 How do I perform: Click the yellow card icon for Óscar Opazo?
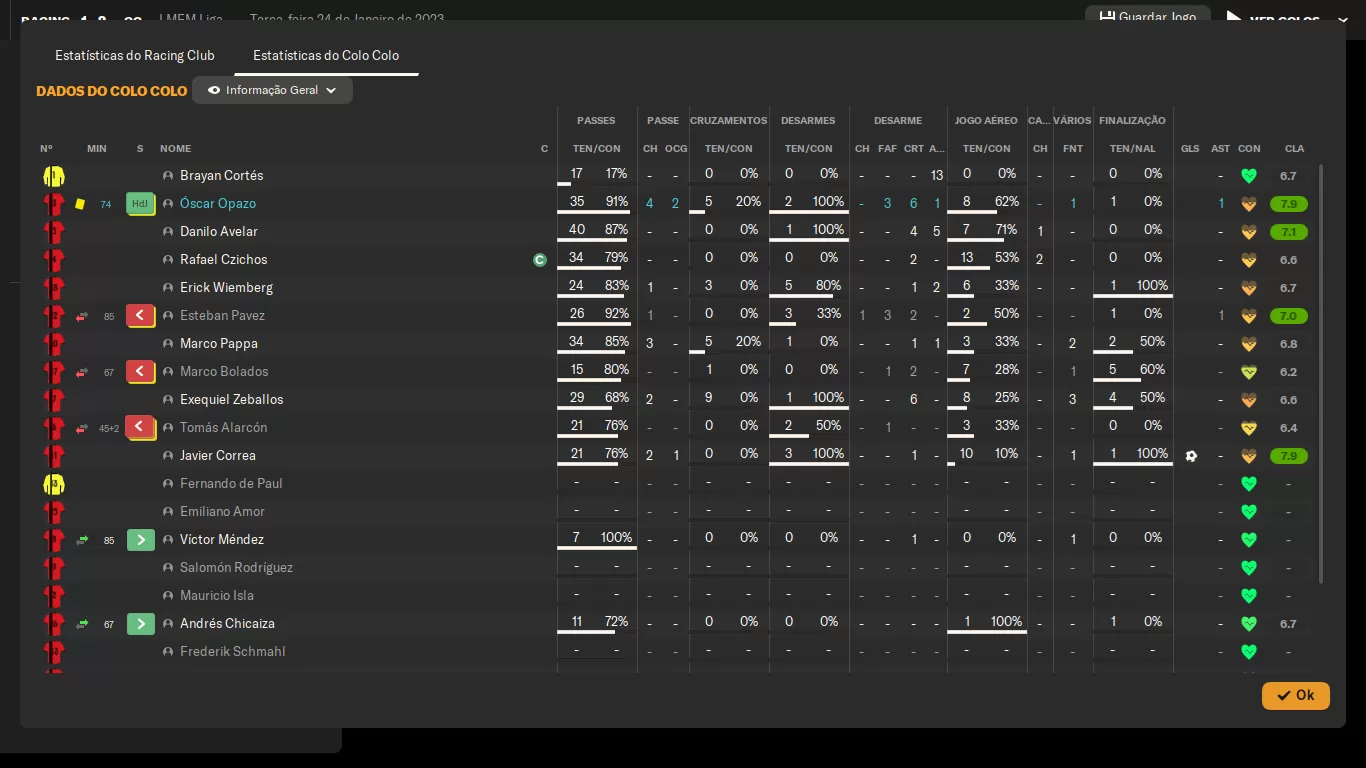[x=80, y=204]
